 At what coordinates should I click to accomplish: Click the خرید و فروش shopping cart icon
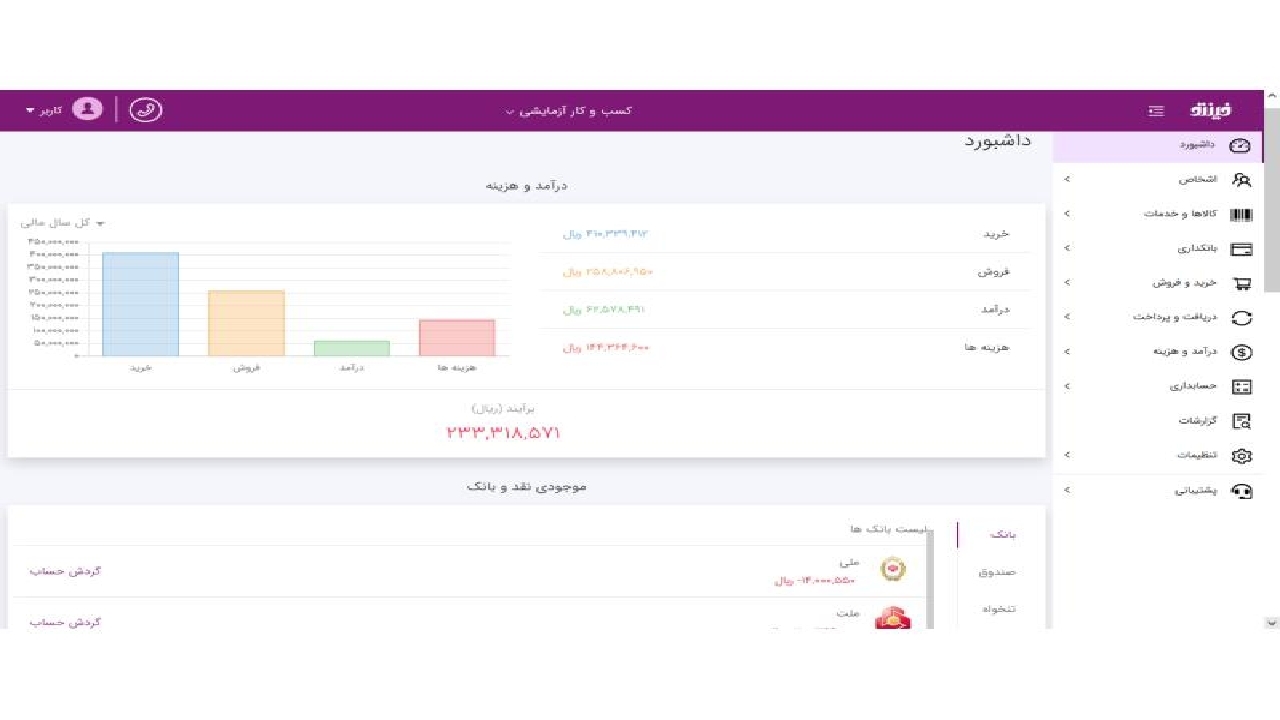[x=1241, y=283]
